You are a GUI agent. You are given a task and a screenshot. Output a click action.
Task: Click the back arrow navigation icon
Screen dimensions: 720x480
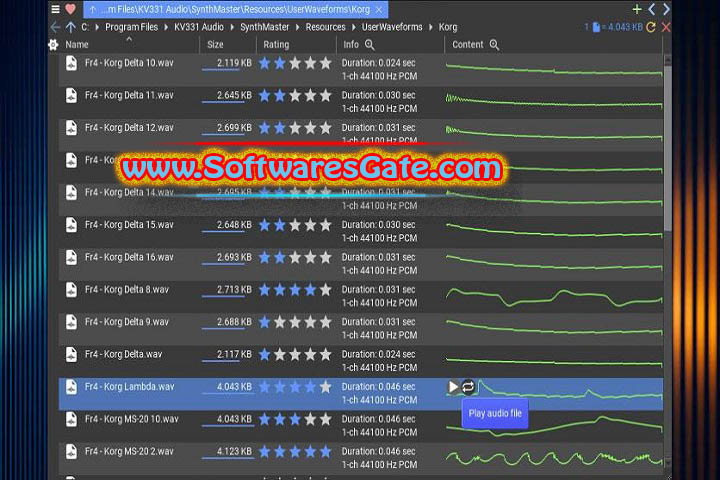(x=55, y=27)
